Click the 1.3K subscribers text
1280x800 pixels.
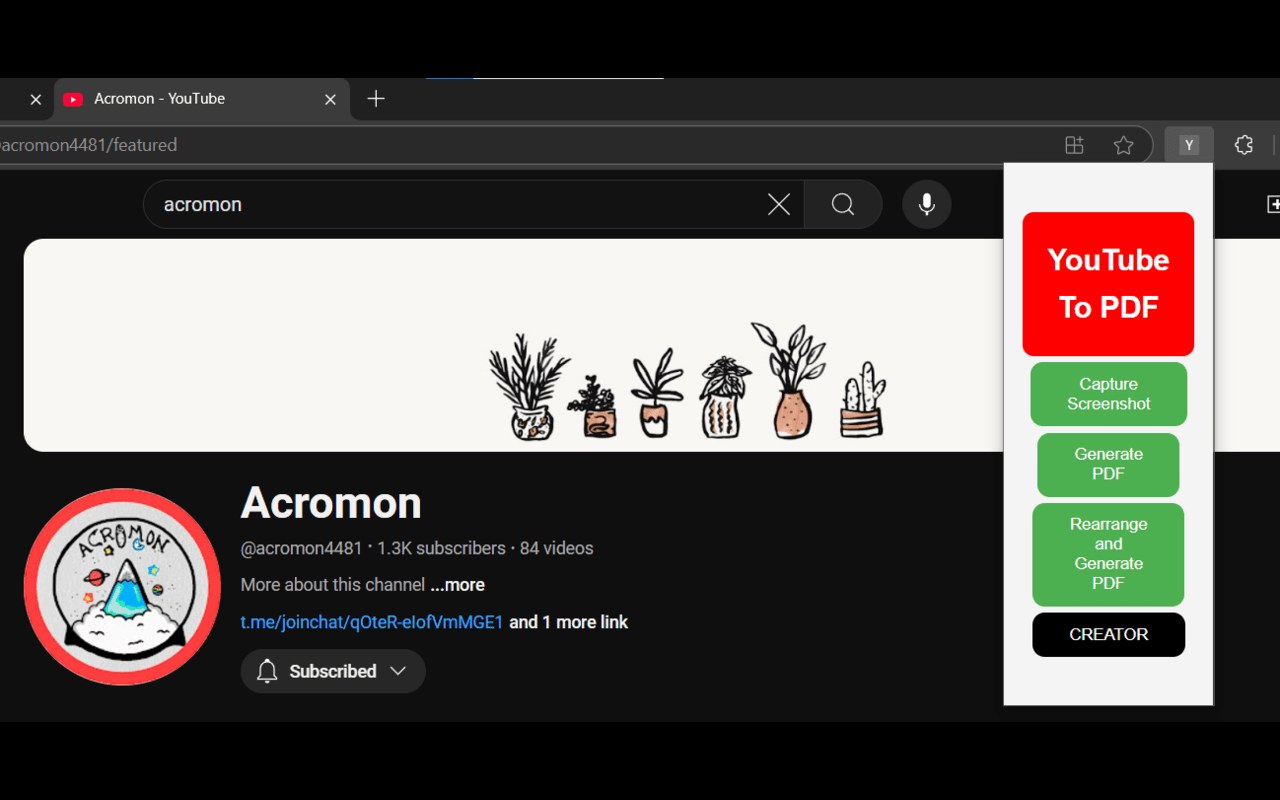[x=441, y=548]
